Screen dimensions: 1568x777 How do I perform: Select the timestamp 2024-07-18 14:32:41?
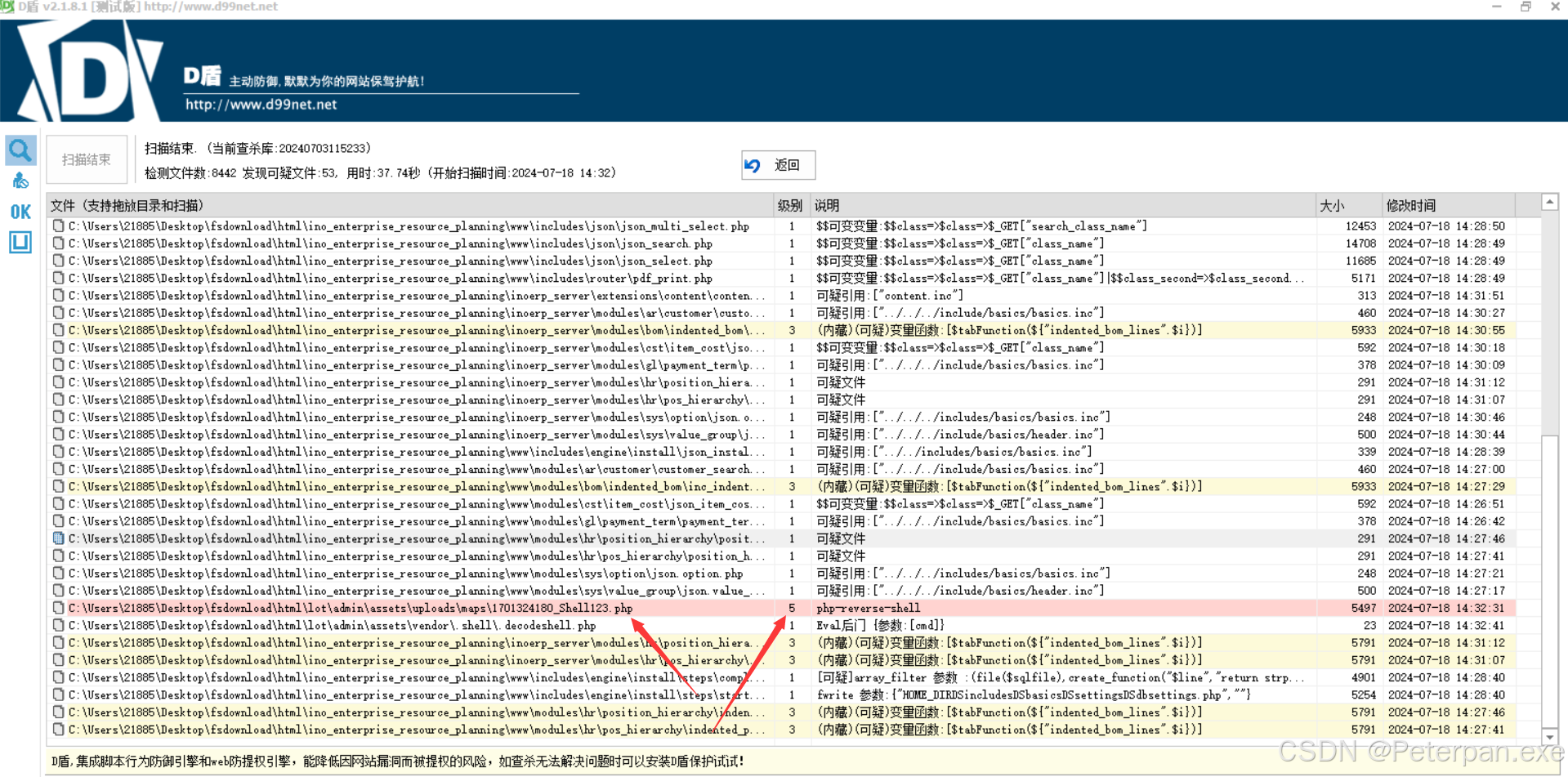pos(1446,625)
